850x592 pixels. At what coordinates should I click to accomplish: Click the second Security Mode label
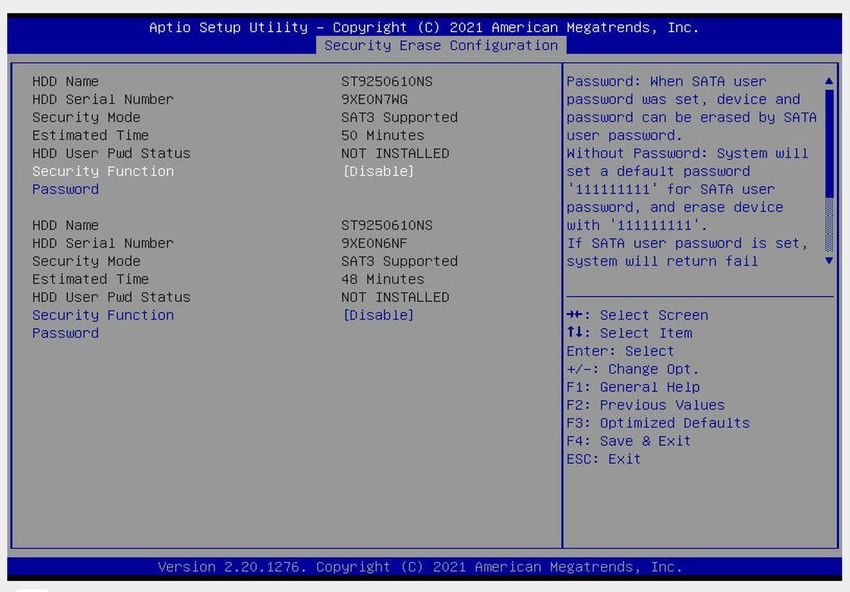click(x=86, y=261)
